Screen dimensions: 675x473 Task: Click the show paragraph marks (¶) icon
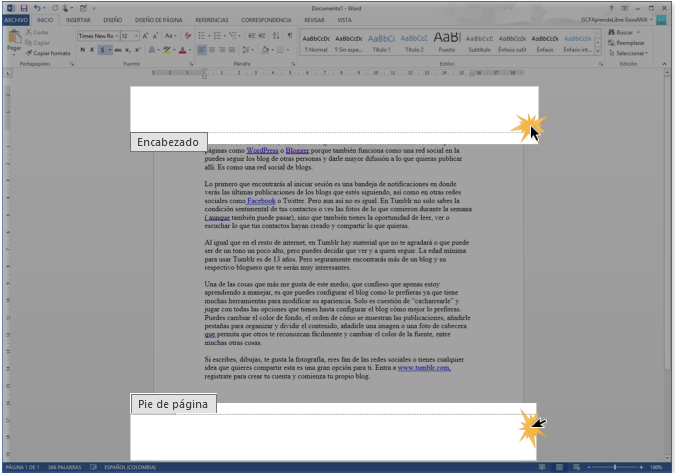(x=290, y=35)
